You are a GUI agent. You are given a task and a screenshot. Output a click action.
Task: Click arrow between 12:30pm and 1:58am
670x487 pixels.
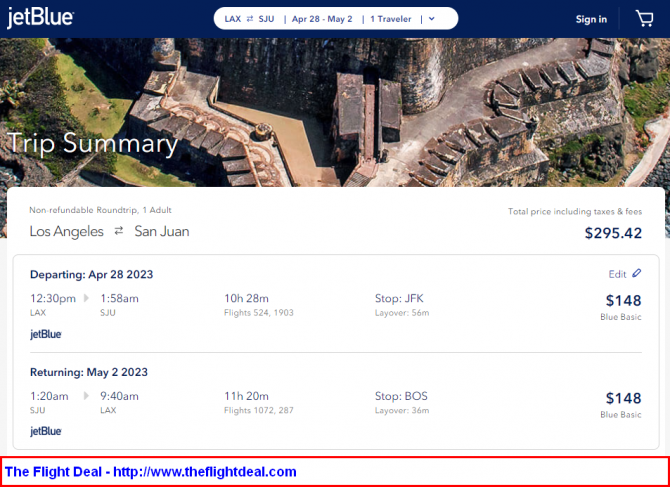[x=86, y=298]
